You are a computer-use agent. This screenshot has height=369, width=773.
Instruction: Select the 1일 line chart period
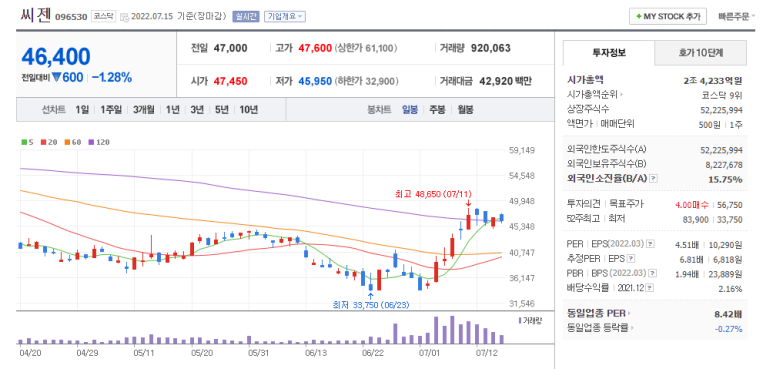[82, 109]
